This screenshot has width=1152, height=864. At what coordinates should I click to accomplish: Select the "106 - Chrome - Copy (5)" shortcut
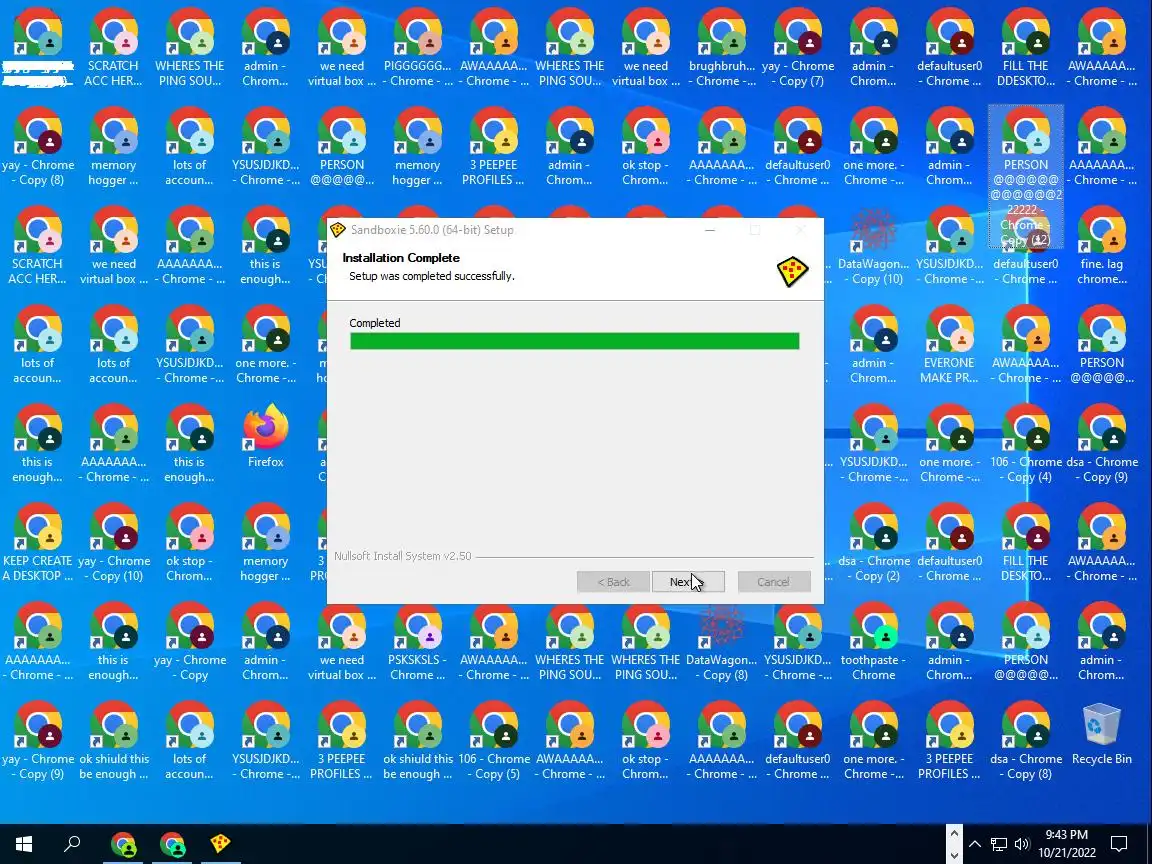pyautogui.click(x=494, y=741)
